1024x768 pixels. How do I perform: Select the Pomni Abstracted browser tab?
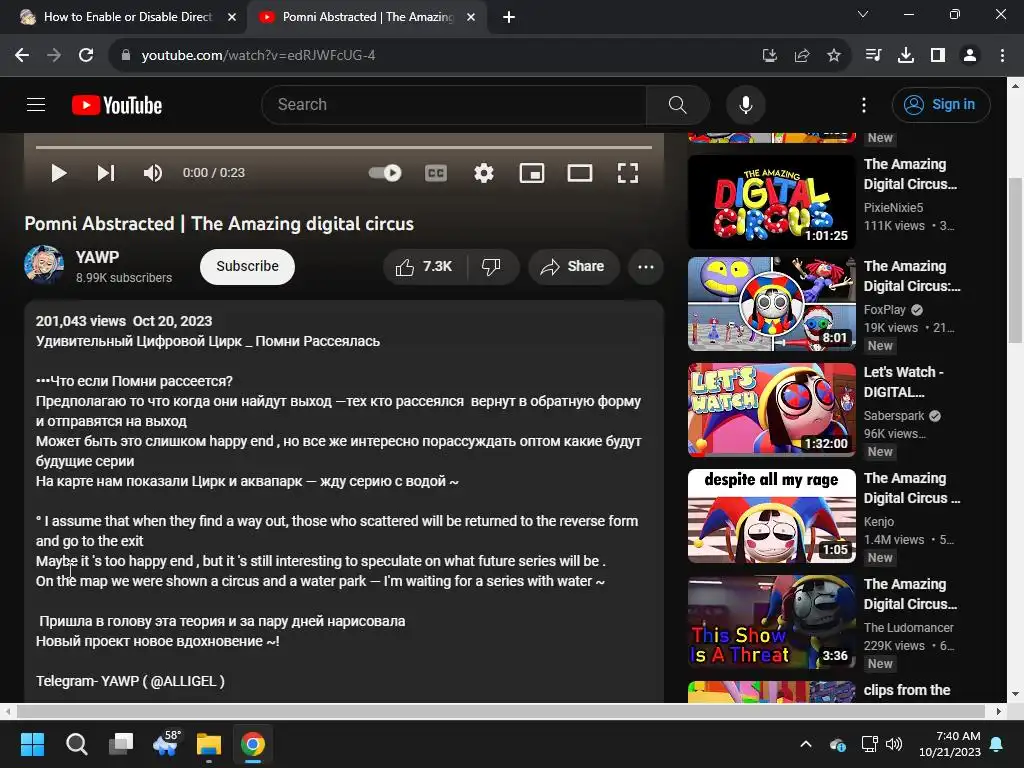pos(368,17)
